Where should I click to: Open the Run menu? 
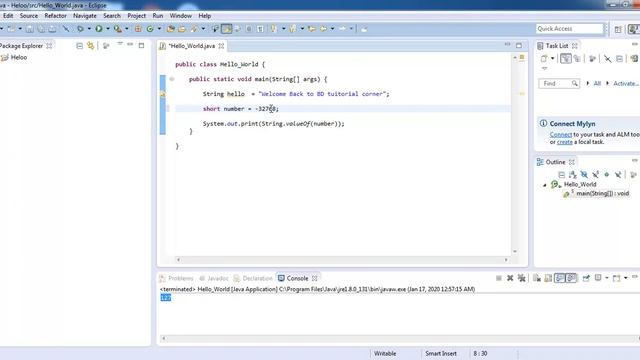(158, 16)
